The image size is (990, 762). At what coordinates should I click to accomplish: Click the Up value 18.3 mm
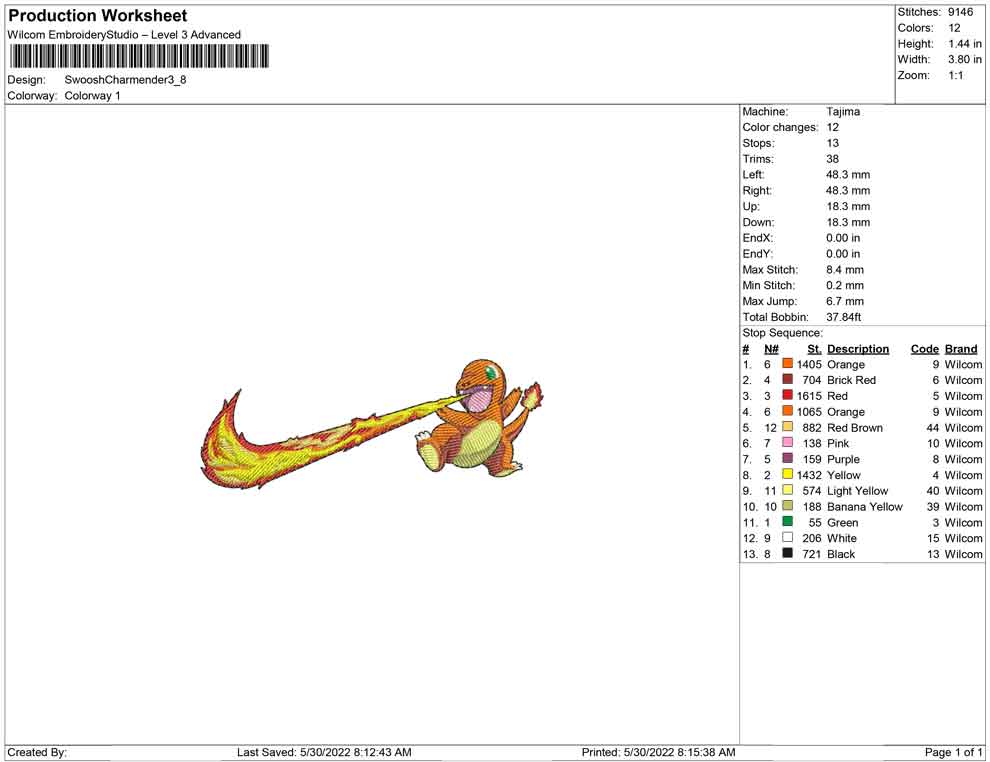pyautogui.click(x=848, y=206)
